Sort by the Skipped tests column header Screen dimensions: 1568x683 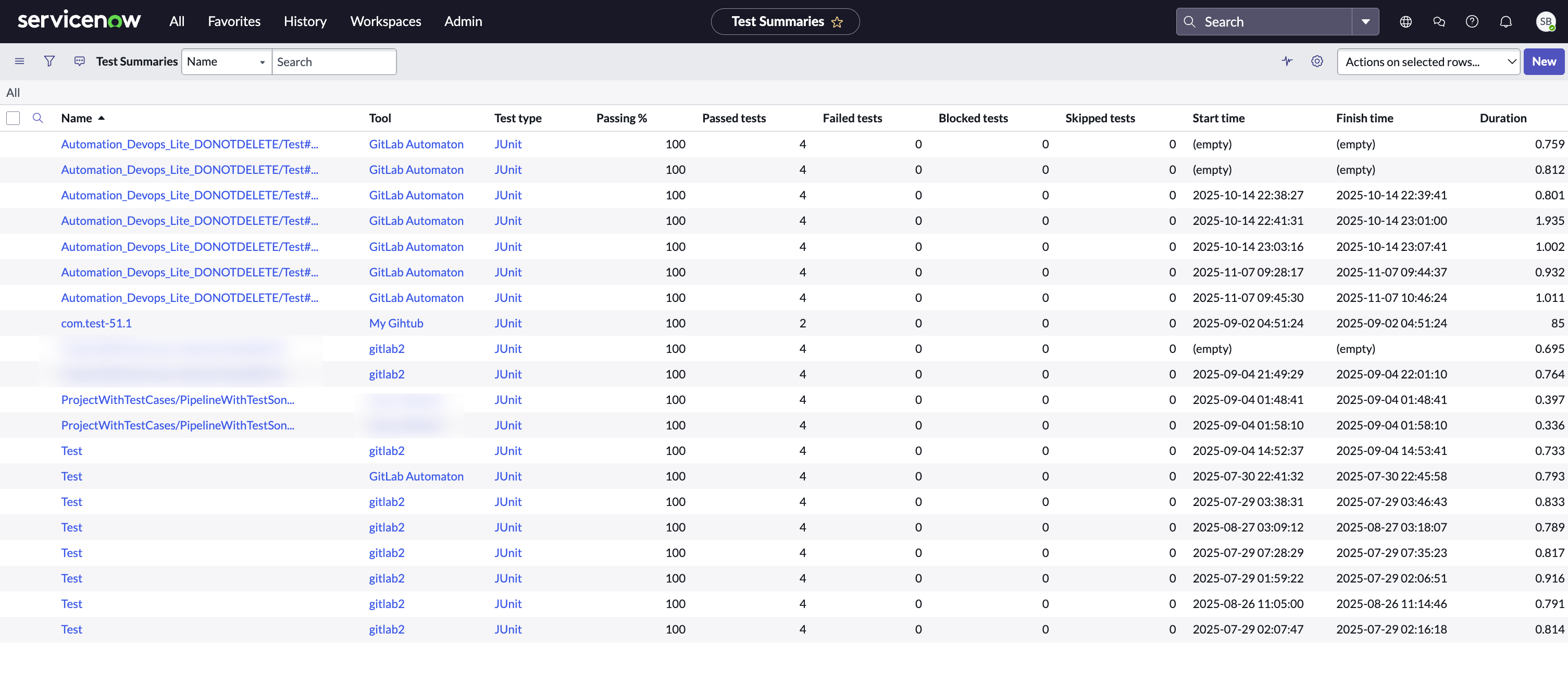click(x=1100, y=118)
